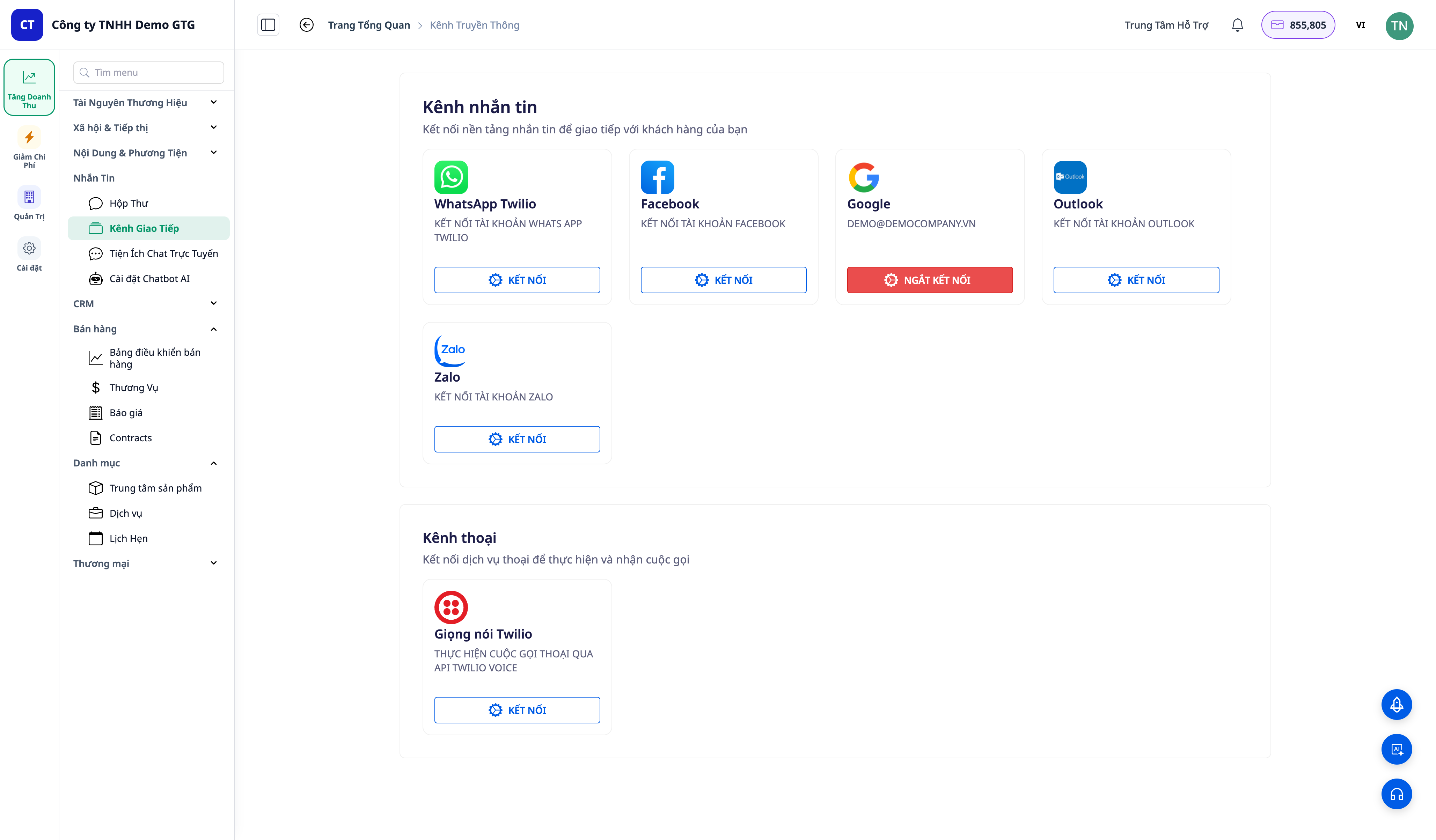Click the Kênh thoại heading
The height and width of the screenshot is (840, 1436).
(459, 537)
